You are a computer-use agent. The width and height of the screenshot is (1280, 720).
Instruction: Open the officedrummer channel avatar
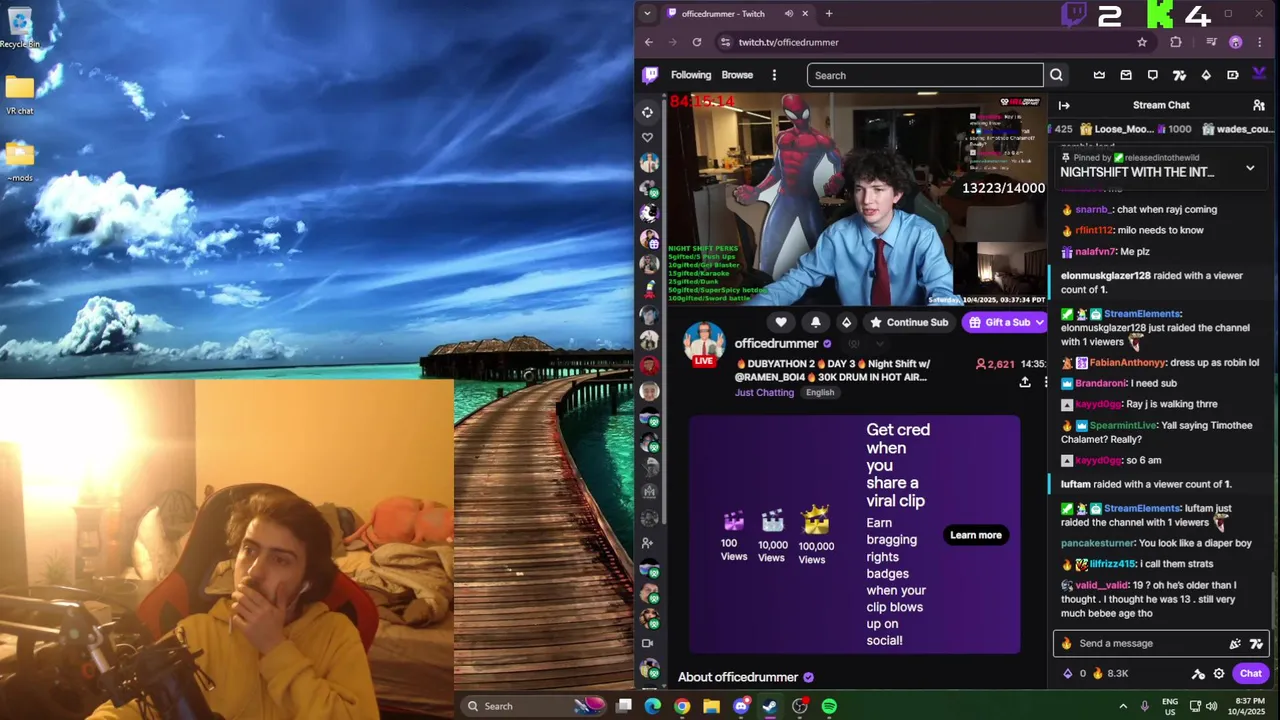pyautogui.click(x=704, y=344)
